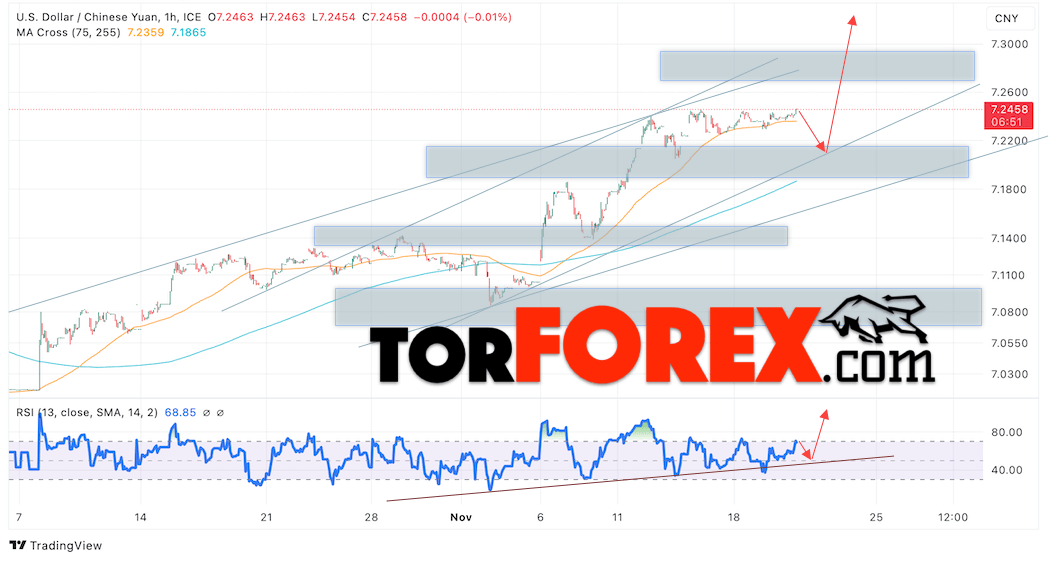
Task: Click the ∅ symbol right after 68.85
Action: coord(207,413)
